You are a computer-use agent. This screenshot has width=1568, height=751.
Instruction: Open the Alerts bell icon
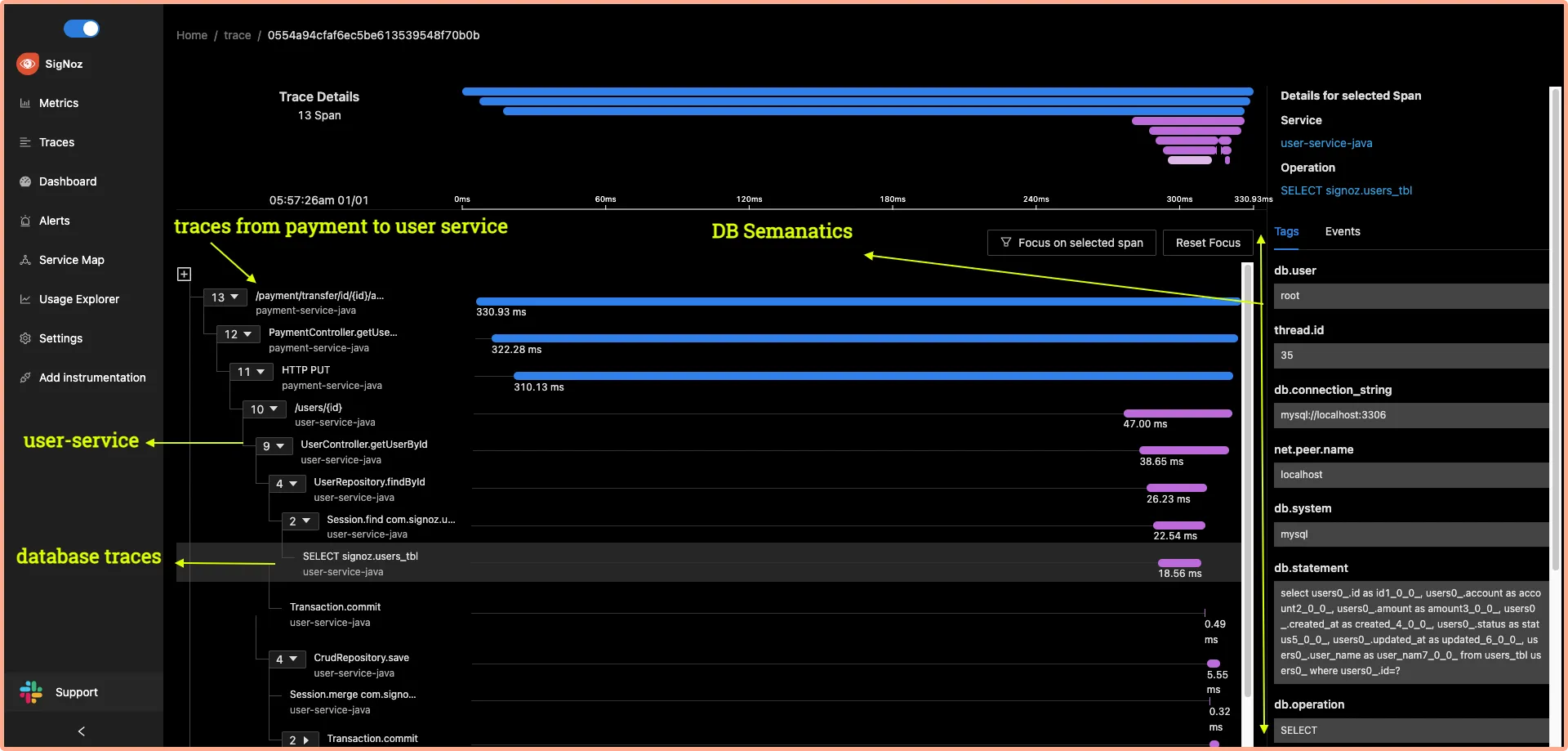coord(25,221)
